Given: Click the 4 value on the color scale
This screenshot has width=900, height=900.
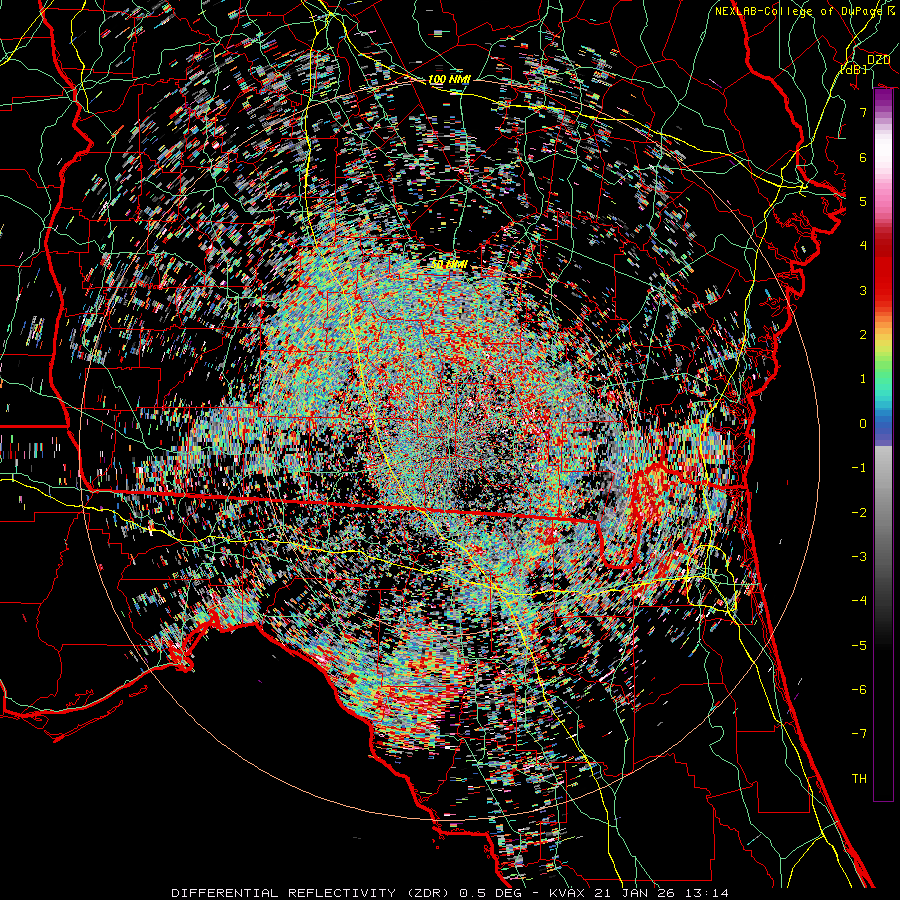Looking at the screenshot, I should click(863, 246).
